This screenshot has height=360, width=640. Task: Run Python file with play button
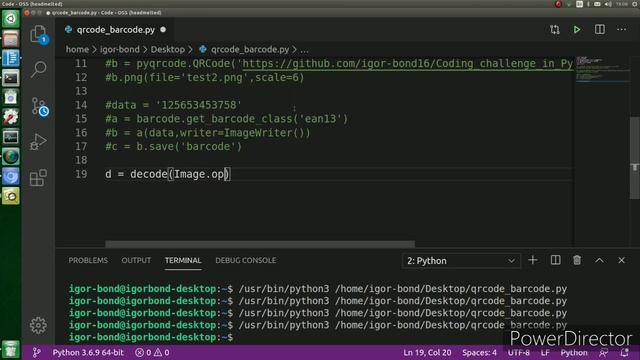(x=577, y=29)
